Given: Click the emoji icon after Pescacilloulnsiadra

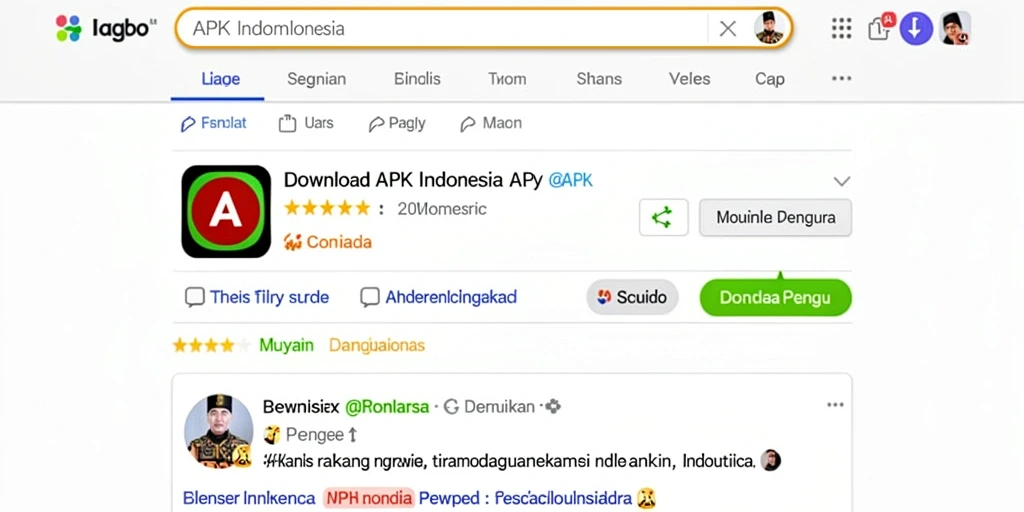Looking at the screenshot, I should pyautogui.click(x=646, y=498).
